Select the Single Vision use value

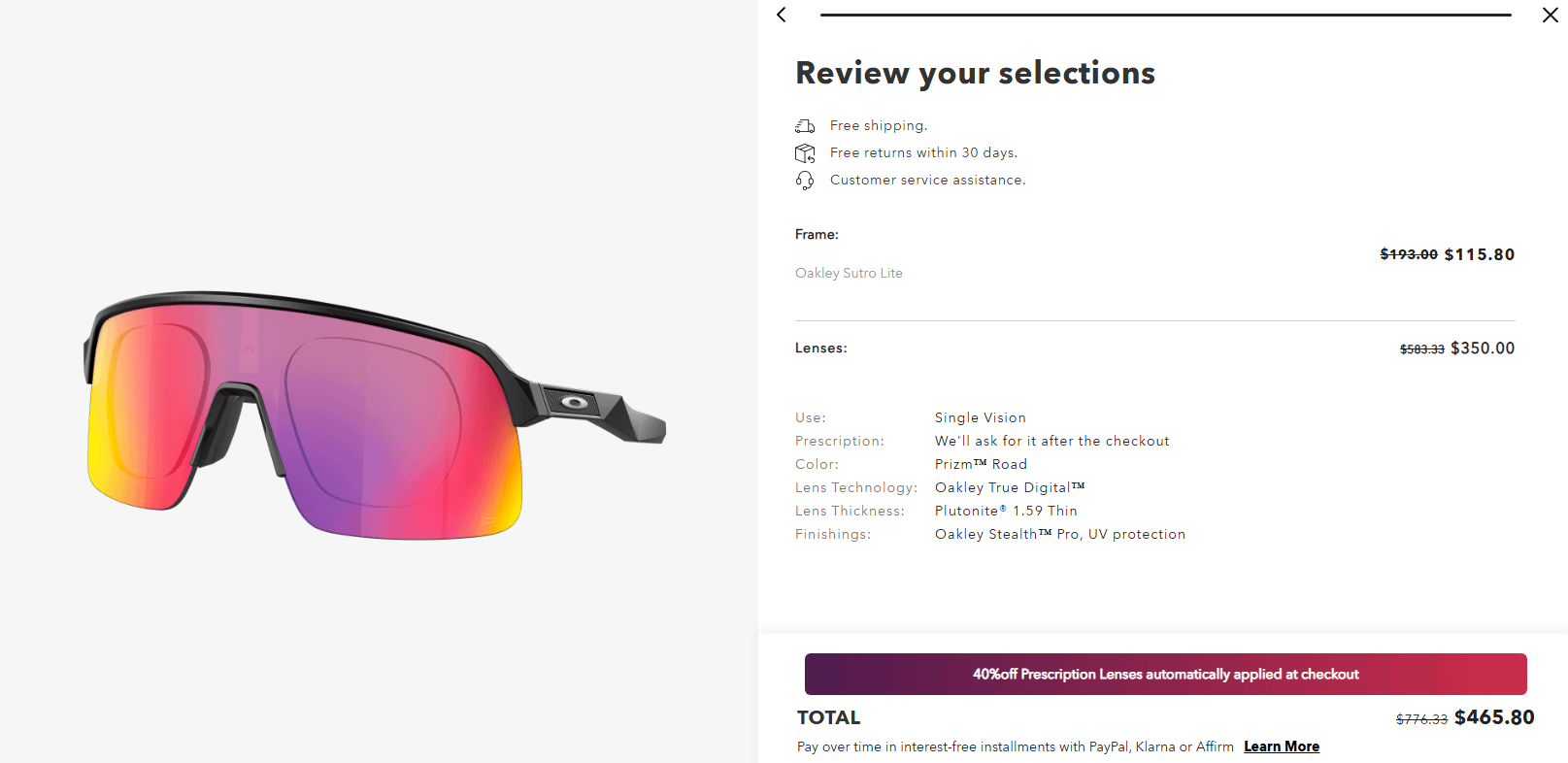pyautogui.click(x=980, y=417)
